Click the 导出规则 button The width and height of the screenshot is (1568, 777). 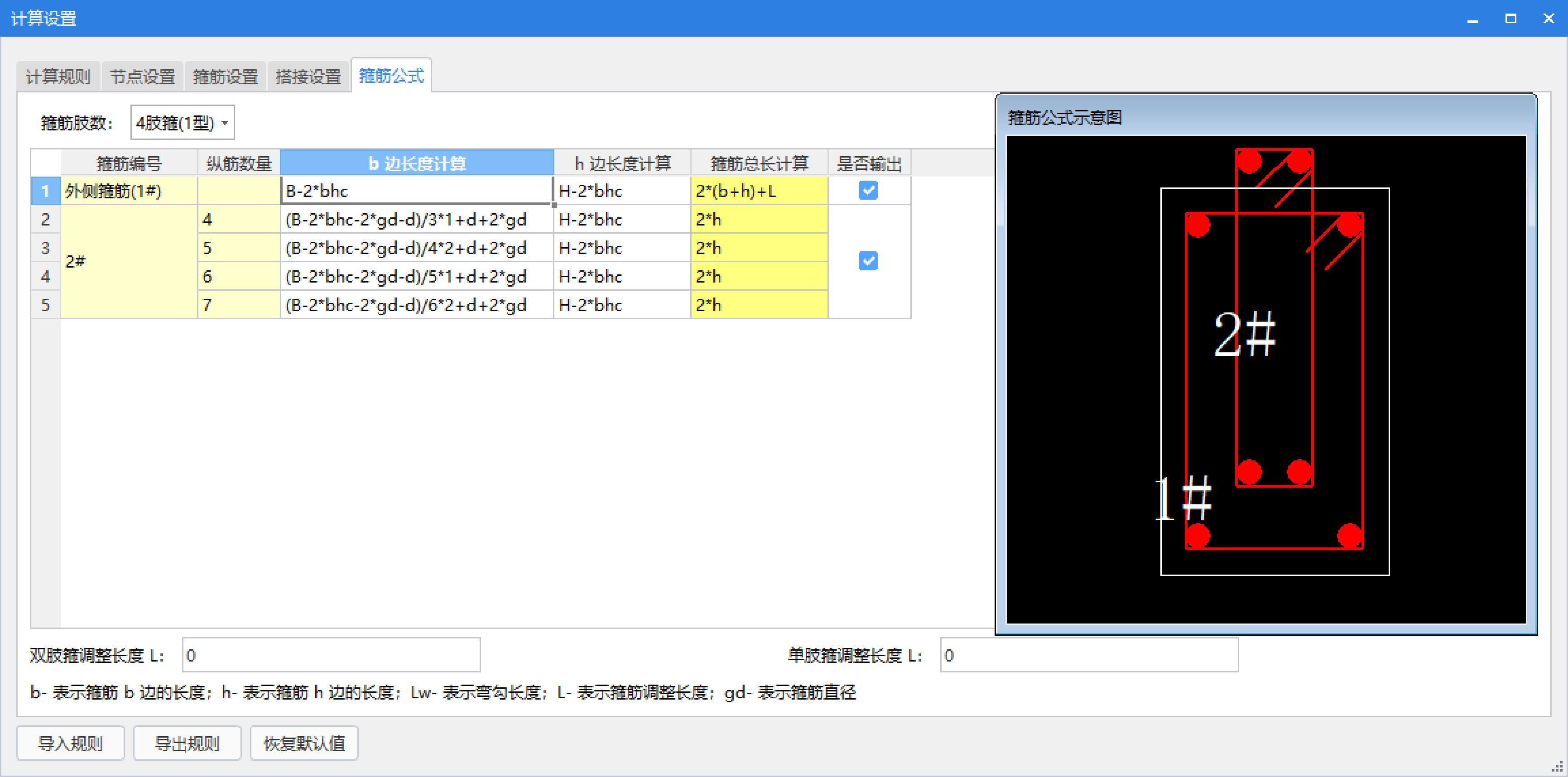(x=187, y=743)
